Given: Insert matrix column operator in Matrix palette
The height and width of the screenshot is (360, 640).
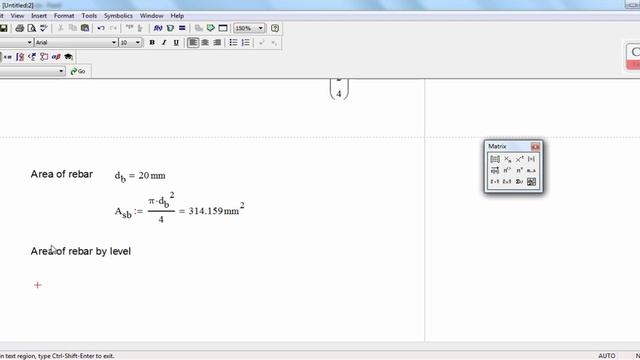Looking at the screenshot, I should click(x=507, y=170).
